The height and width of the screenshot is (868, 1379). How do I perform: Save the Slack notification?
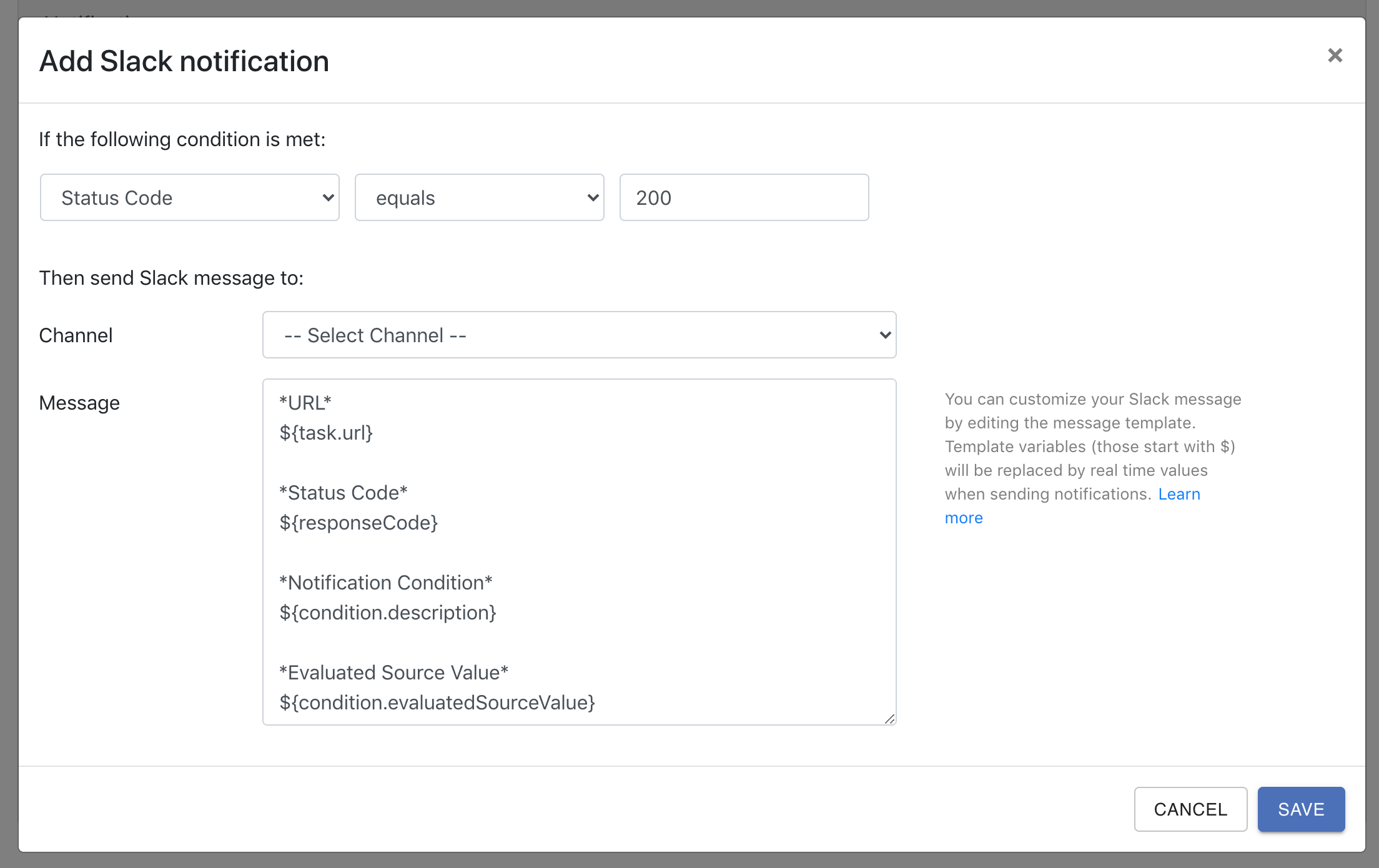pos(1301,809)
